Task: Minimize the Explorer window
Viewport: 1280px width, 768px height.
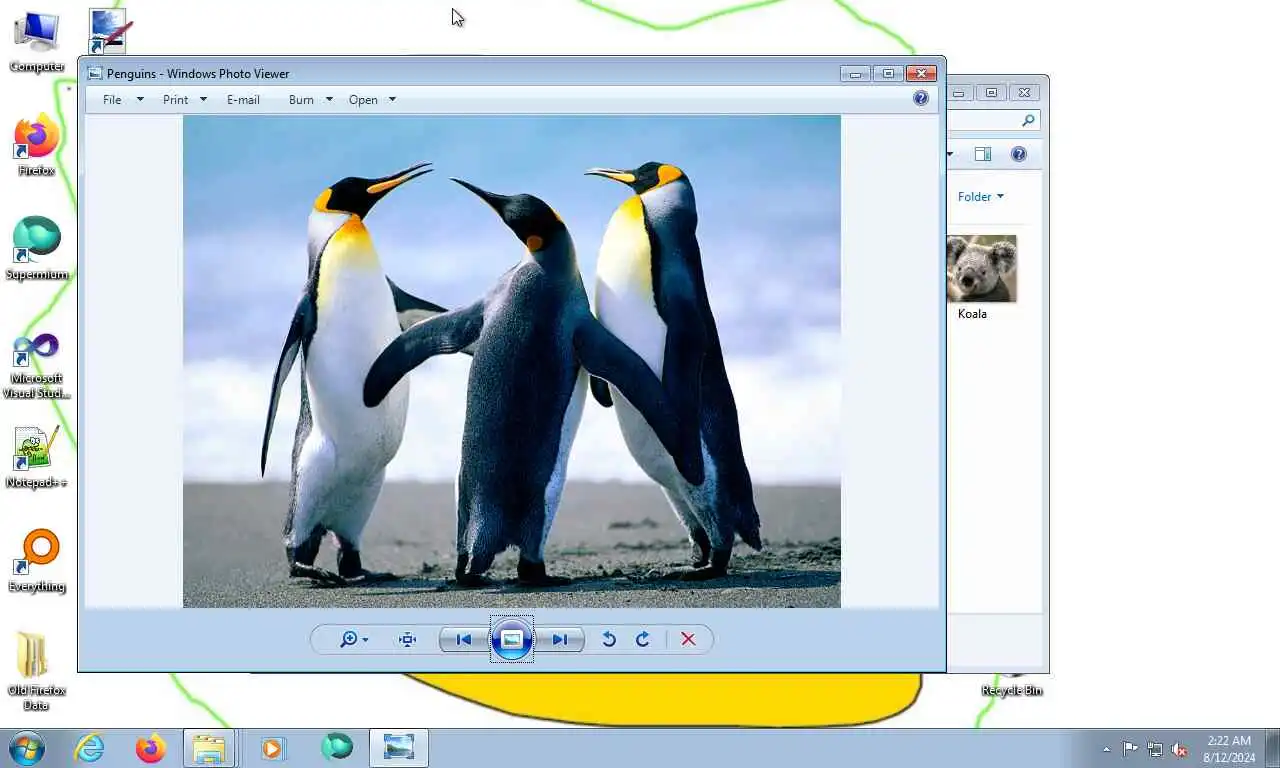Action: [958, 93]
